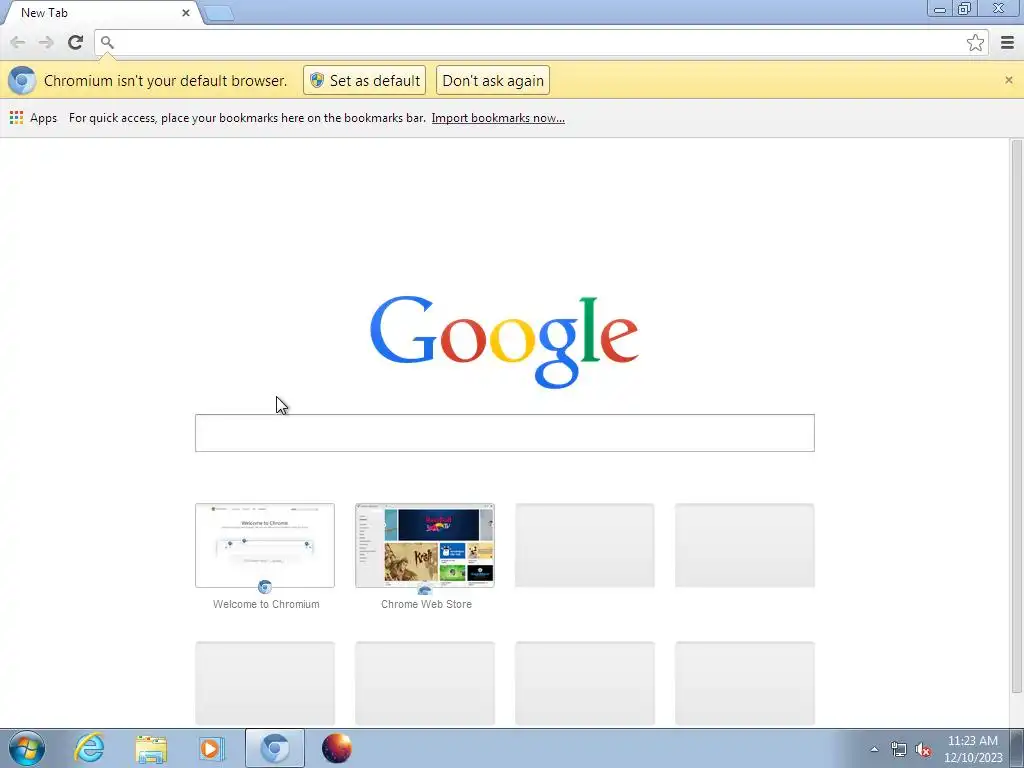Click the Apps label in bookmarks bar

pos(43,118)
